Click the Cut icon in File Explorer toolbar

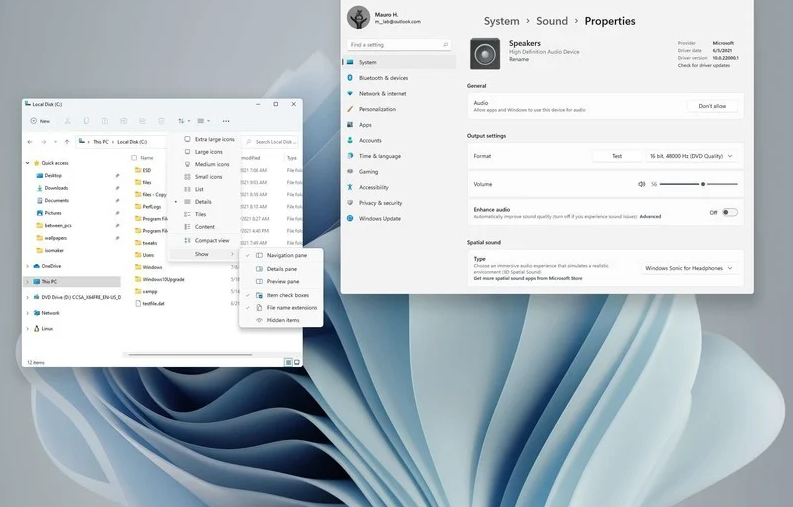tap(67, 121)
